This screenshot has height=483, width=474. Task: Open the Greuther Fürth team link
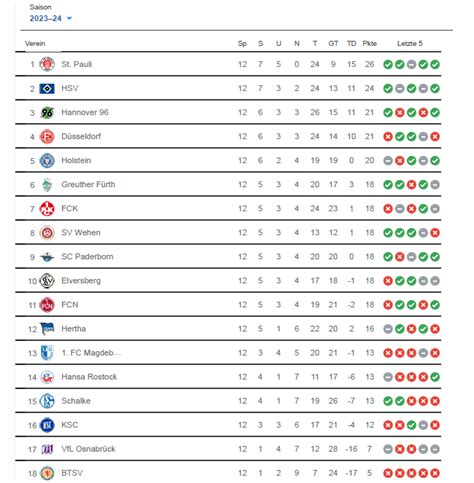coord(88,184)
